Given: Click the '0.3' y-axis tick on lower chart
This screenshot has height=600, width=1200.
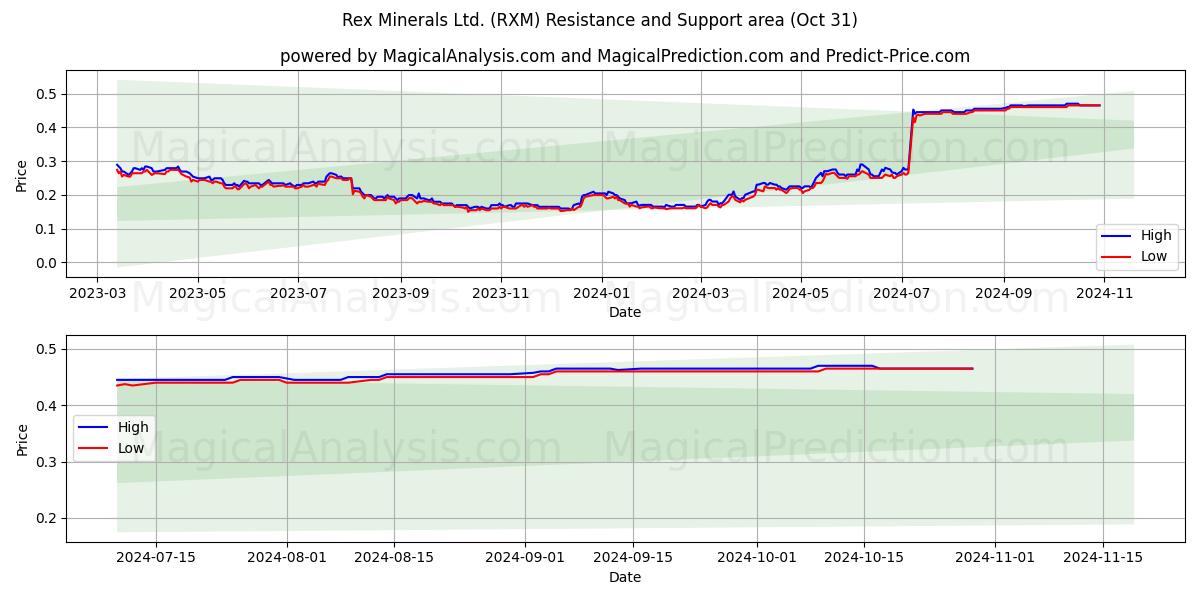Looking at the screenshot, I should coord(48,462).
